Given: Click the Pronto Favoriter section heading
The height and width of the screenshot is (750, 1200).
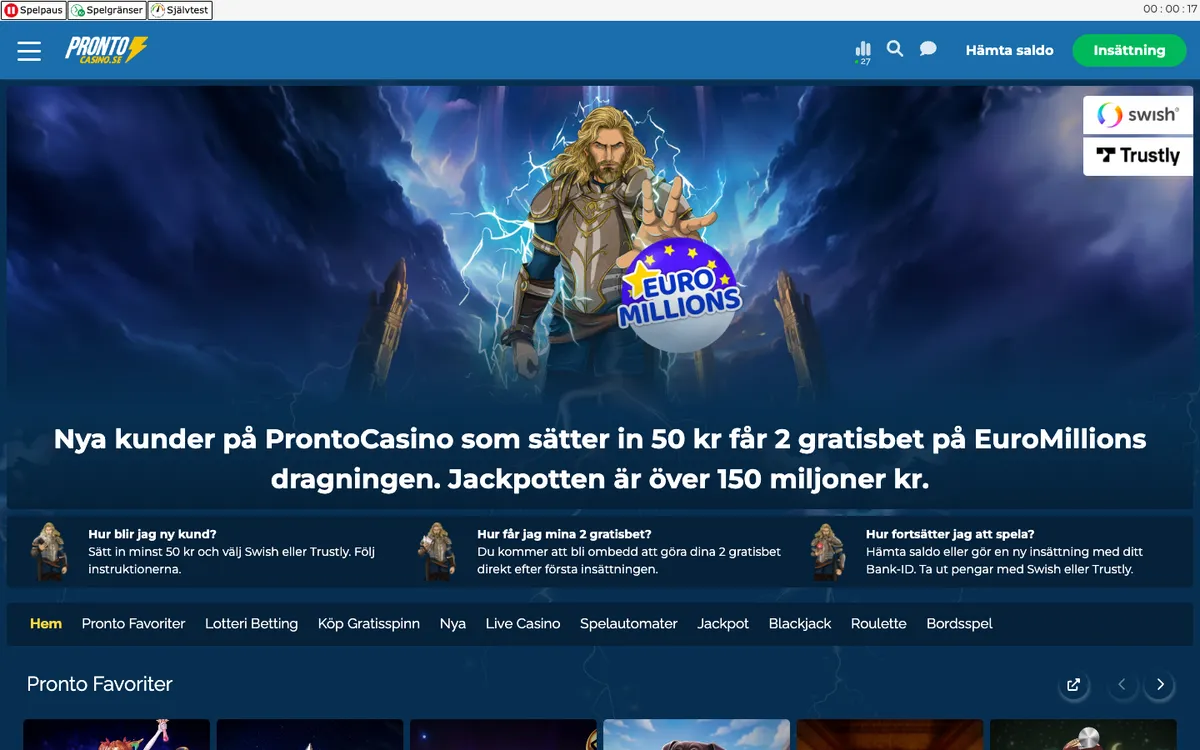Looking at the screenshot, I should tap(100, 684).
